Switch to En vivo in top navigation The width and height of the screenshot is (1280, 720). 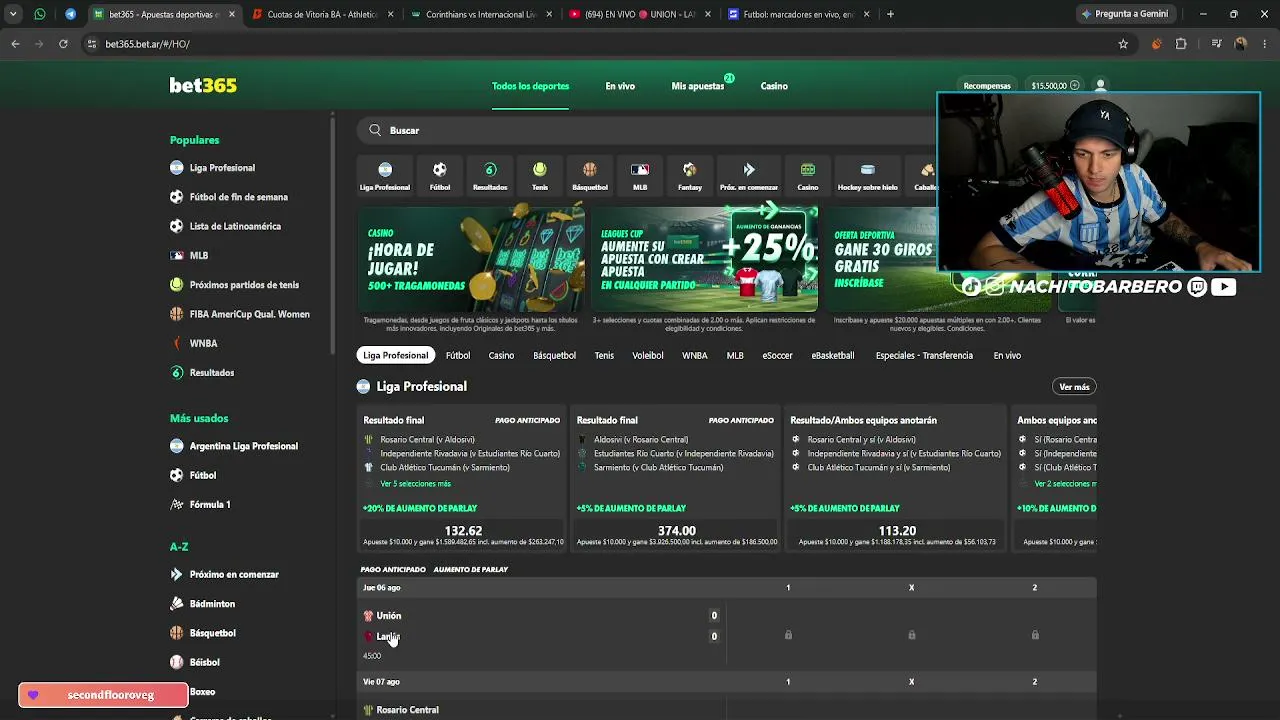click(620, 86)
